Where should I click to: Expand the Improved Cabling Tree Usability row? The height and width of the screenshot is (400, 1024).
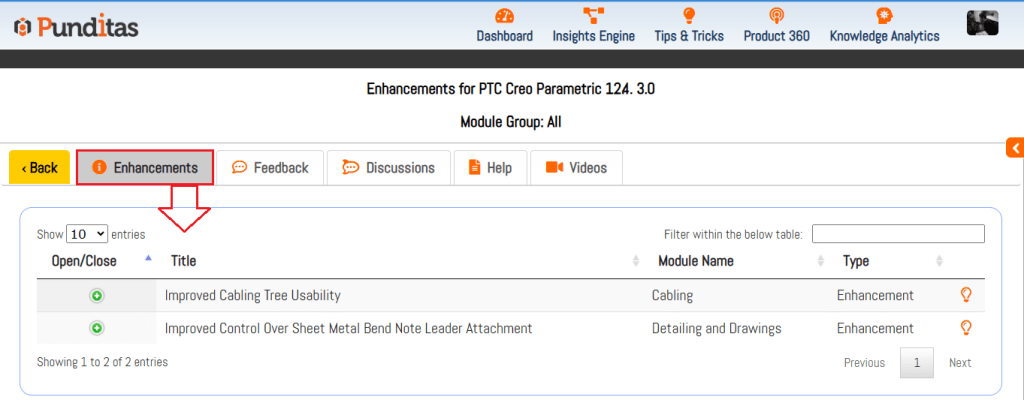point(97,296)
